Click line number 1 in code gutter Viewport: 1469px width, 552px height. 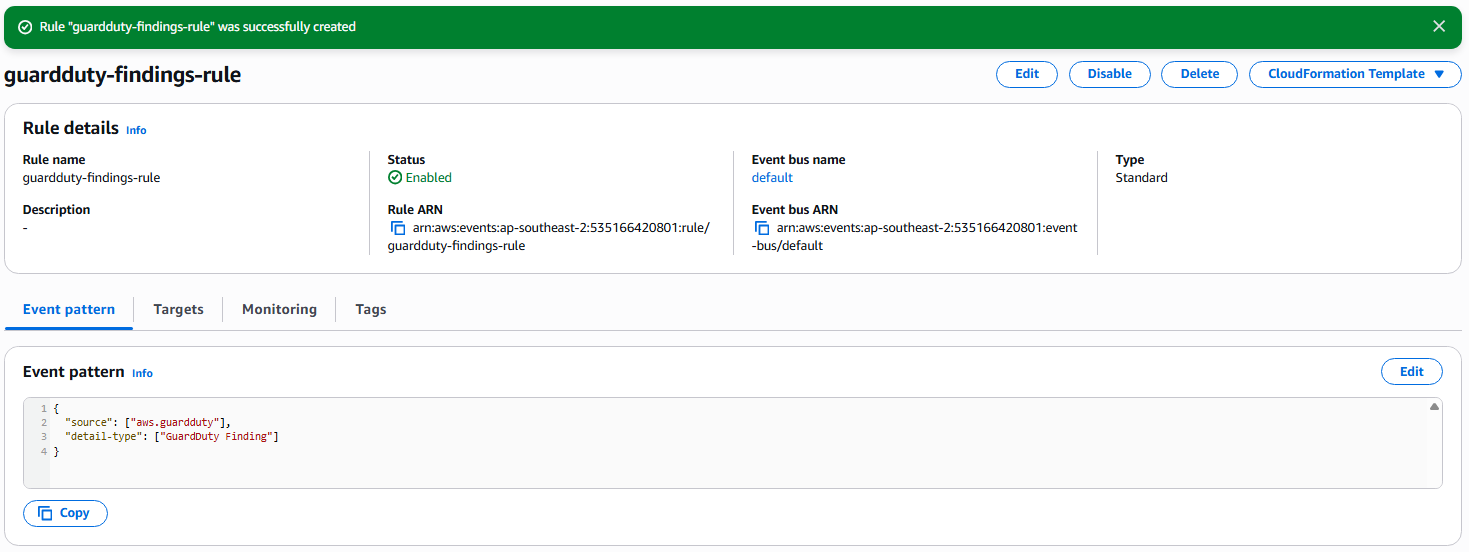point(44,409)
